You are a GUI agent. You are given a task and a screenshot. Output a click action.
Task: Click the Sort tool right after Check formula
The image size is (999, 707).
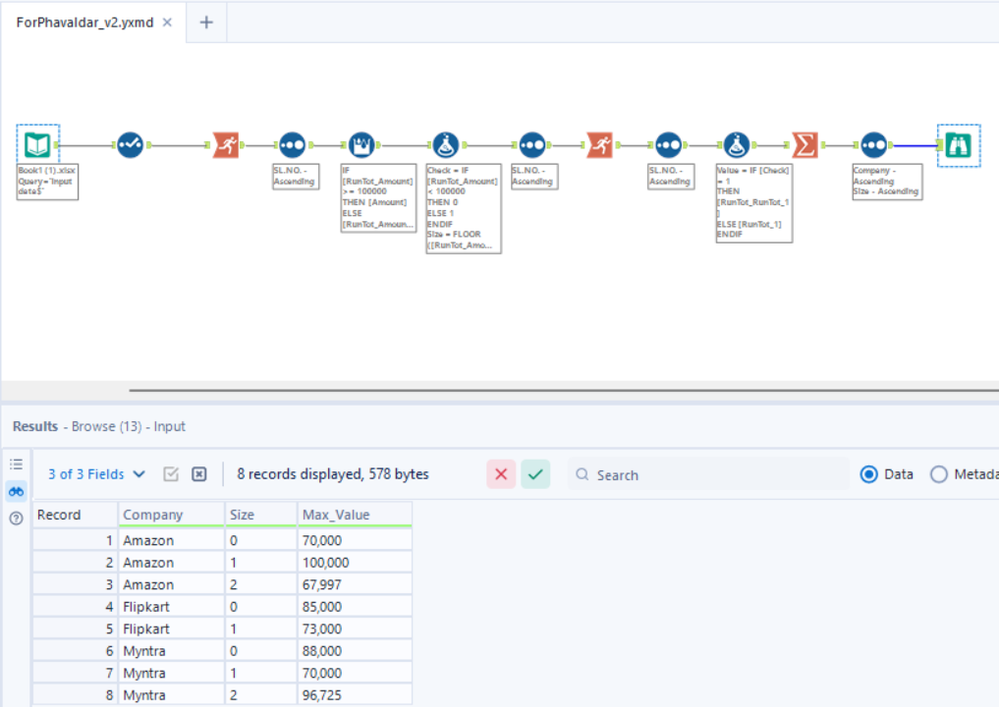[x=532, y=145]
